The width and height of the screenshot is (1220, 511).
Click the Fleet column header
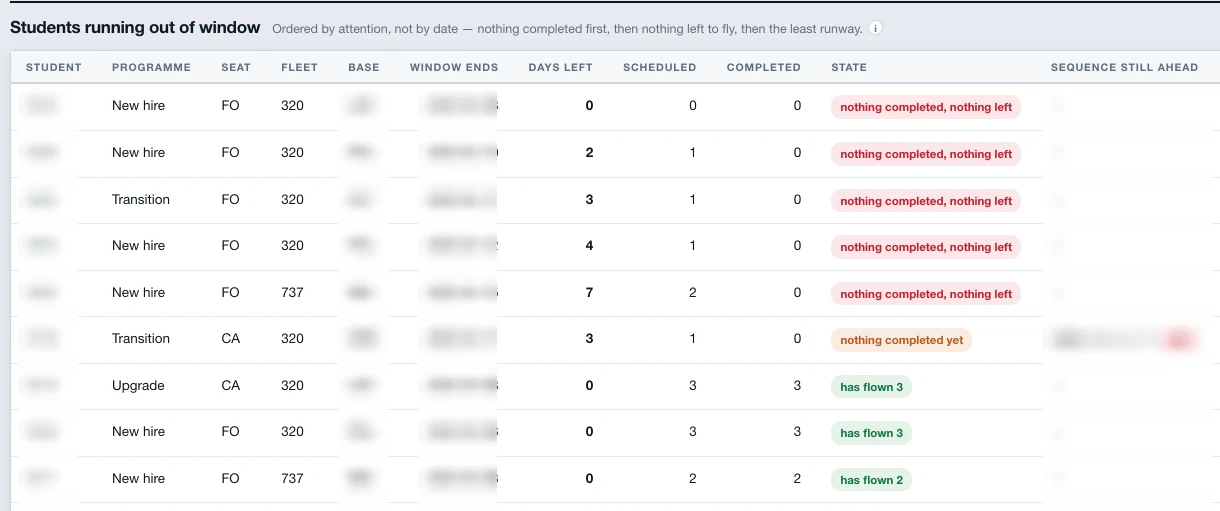[x=299, y=67]
